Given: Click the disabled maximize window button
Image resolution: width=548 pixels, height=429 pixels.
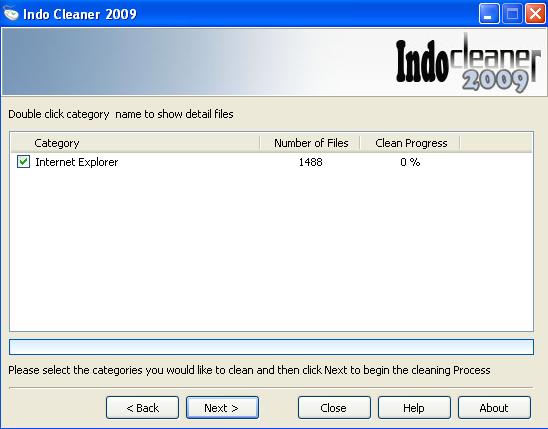Looking at the screenshot, I should [x=512, y=14].
